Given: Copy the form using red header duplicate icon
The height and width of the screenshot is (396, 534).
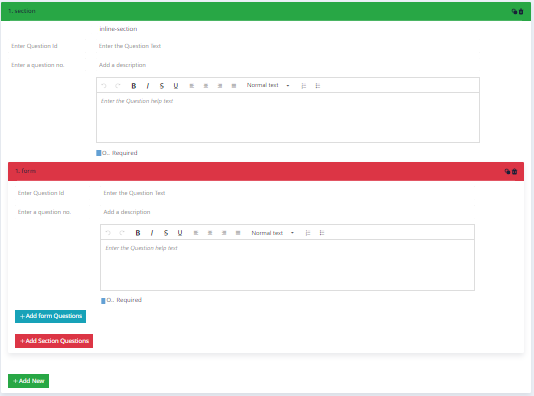Looking at the screenshot, I should click(507, 171).
